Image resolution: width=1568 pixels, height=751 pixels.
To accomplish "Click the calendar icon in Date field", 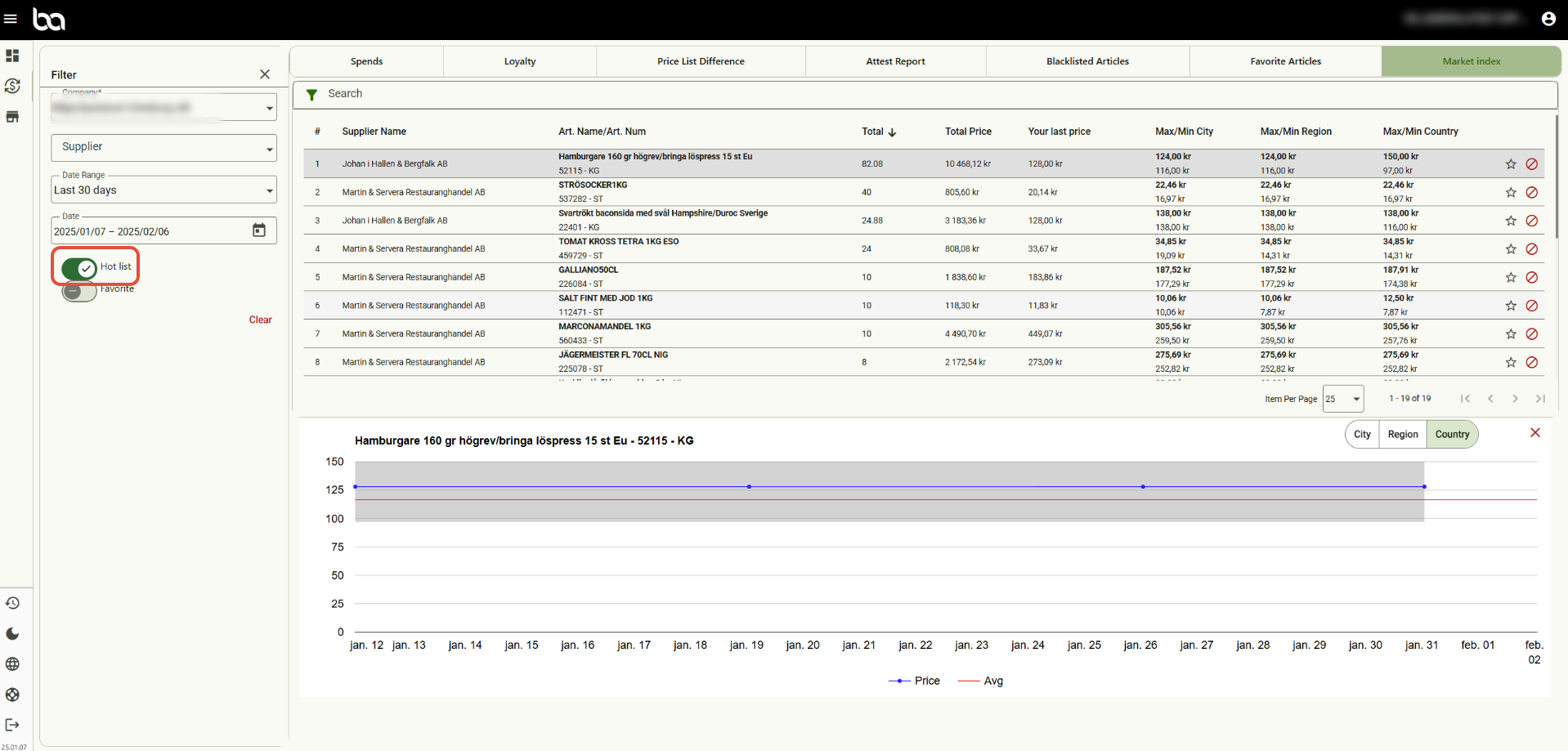I will (x=259, y=230).
